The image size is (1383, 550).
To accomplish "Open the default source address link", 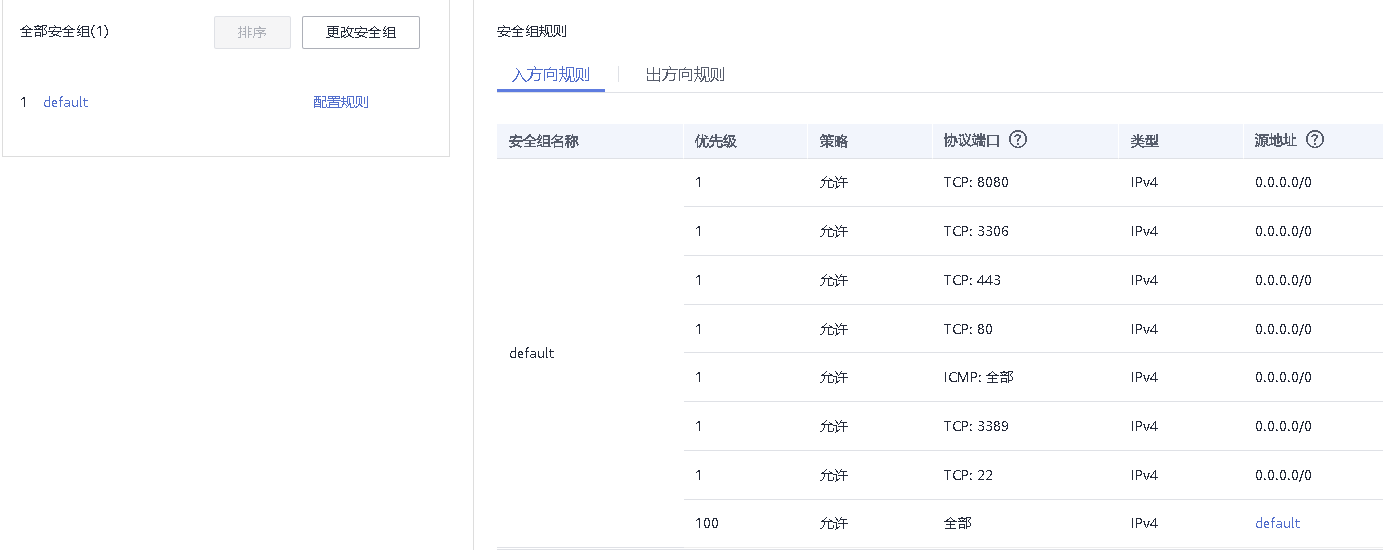I will [x=1278, y=523].
